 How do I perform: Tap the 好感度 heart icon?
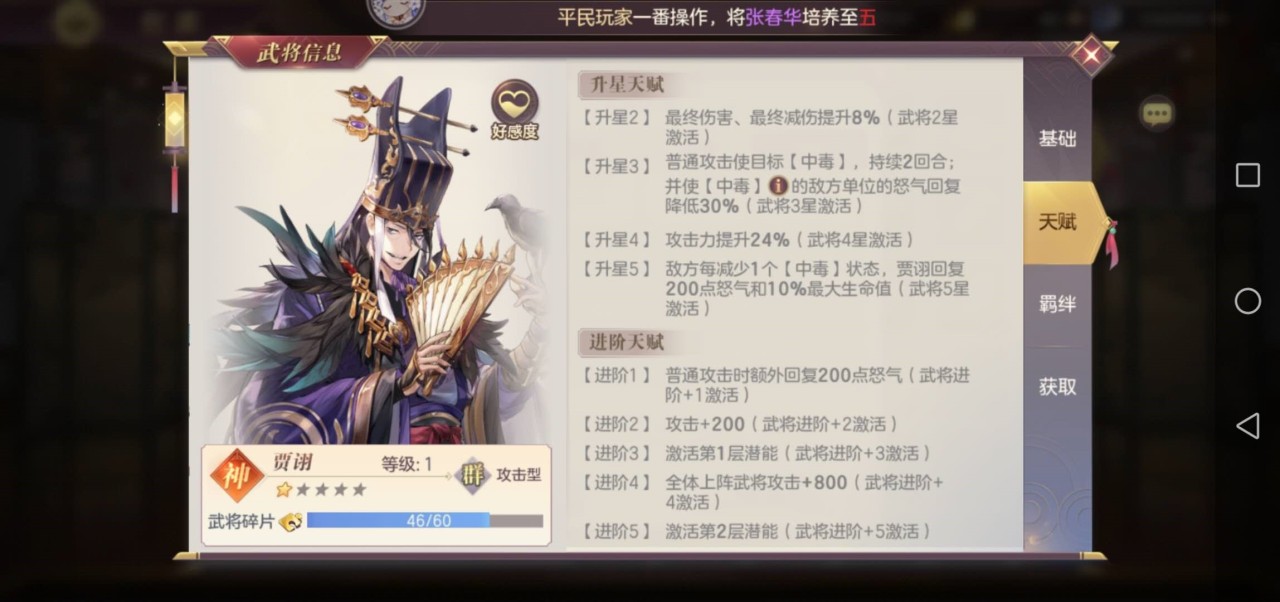point(514,108)
